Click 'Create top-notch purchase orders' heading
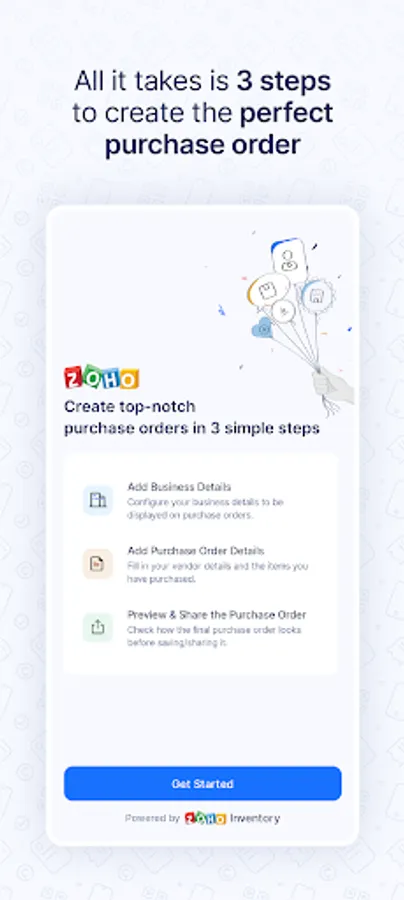Image resolution: width=404 pixels, height=900 pixels. tap(192, 417)
